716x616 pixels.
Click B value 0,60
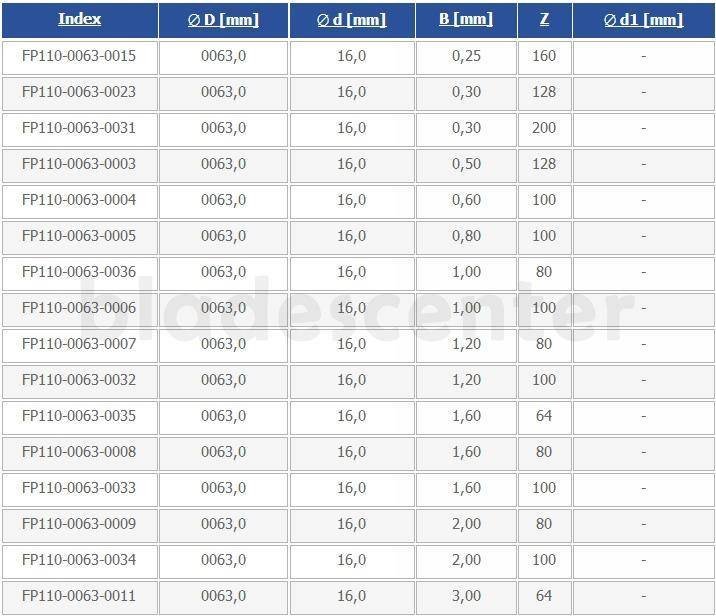click(466, 200)
